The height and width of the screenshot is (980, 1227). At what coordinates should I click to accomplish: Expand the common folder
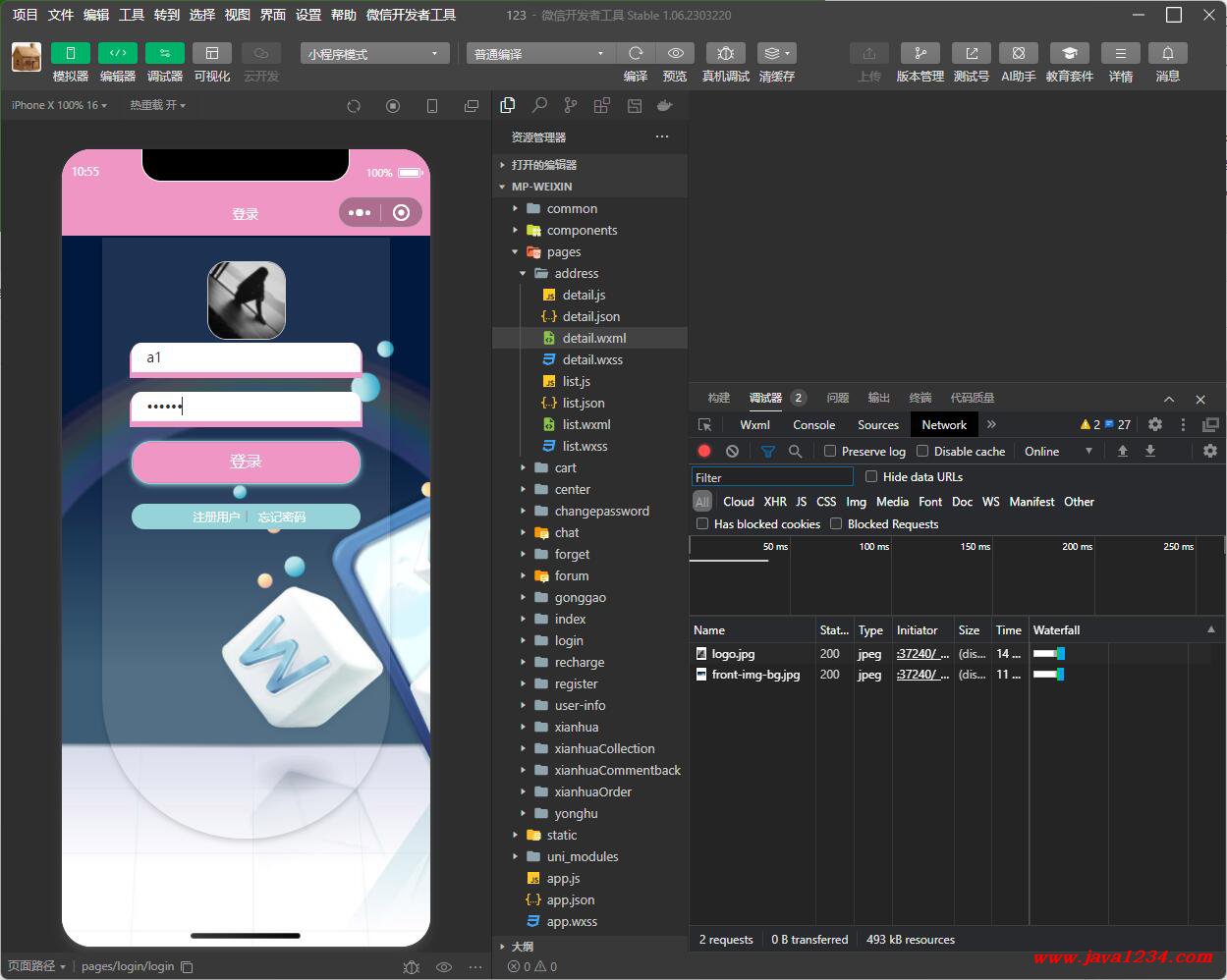[x=572, y=208]
